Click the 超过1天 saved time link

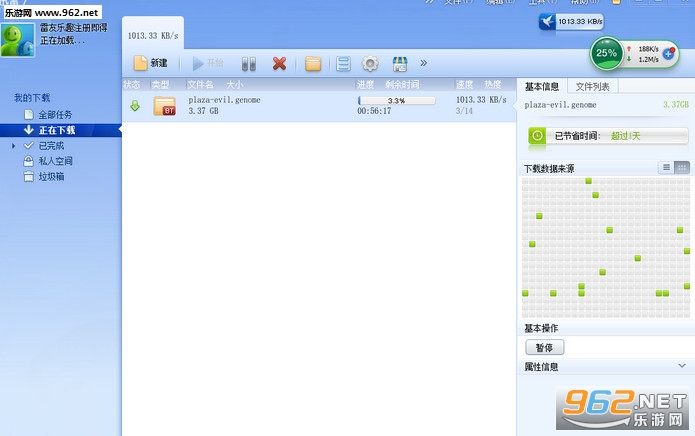point(626,136)
